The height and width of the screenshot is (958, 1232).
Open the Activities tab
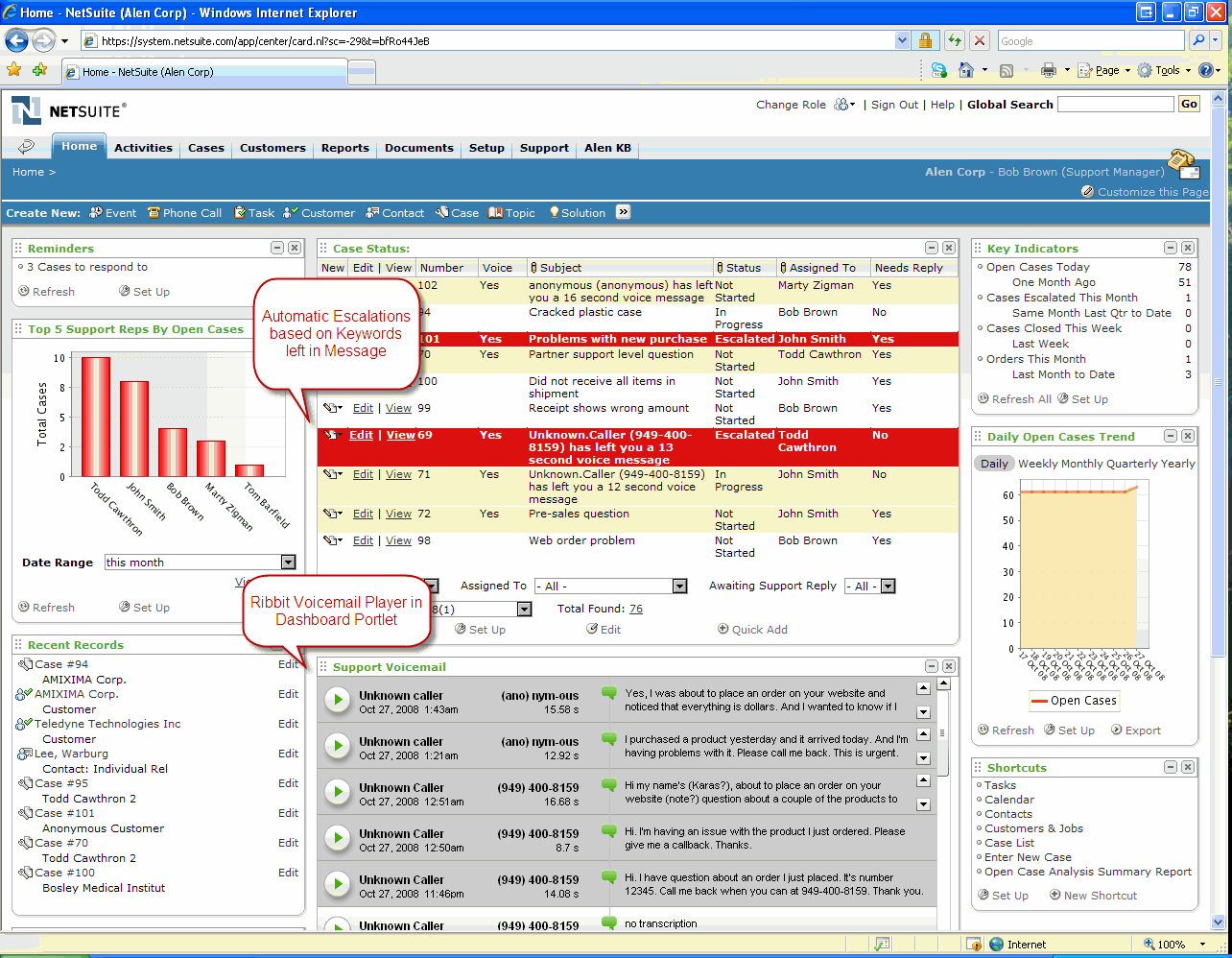coord(143,148)
